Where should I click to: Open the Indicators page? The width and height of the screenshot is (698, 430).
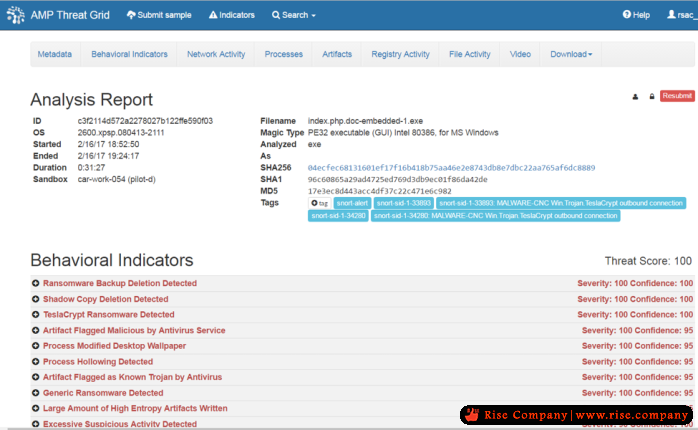tap(232, 15)
